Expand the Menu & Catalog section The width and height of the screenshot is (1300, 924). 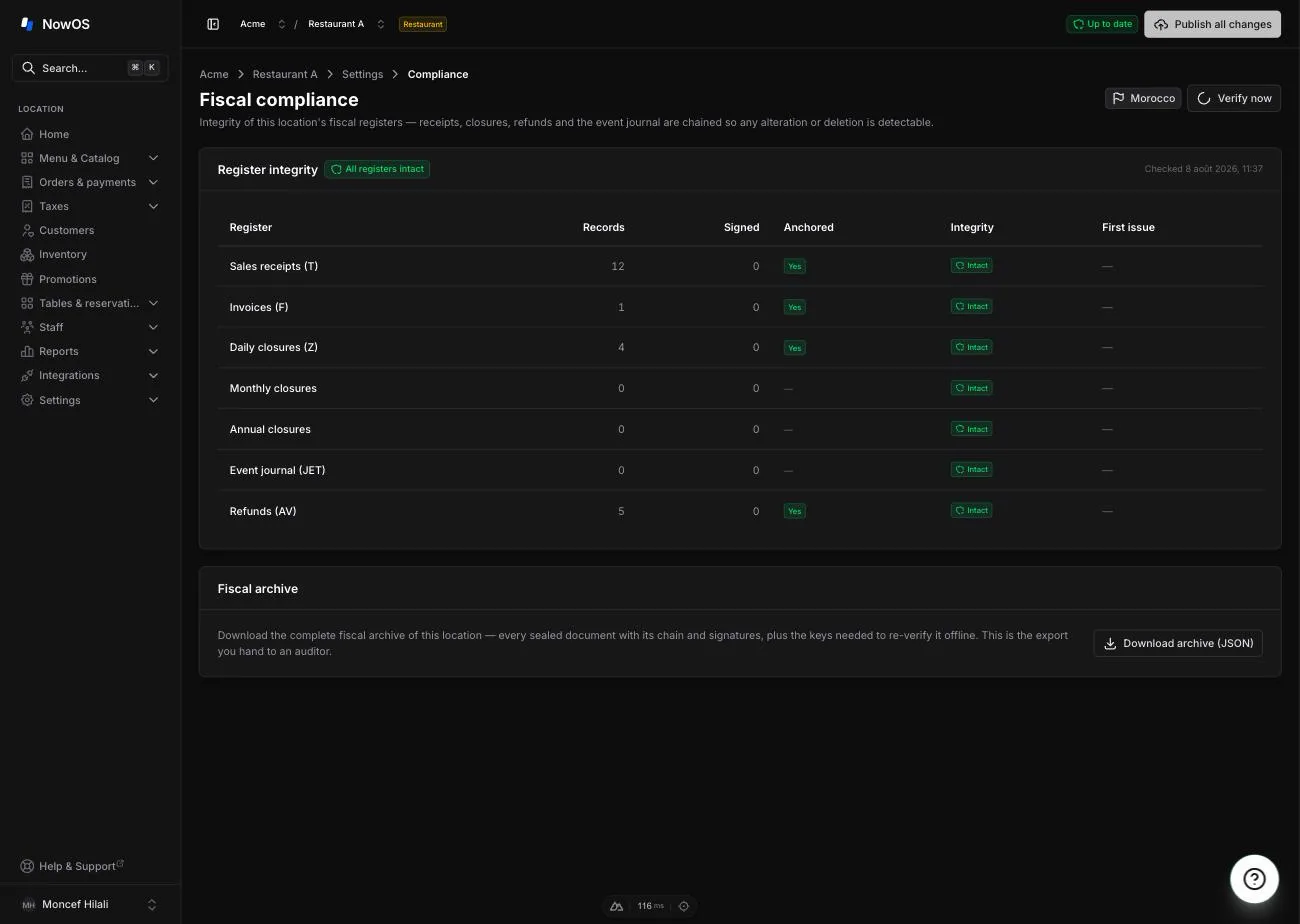click(153, 158)
